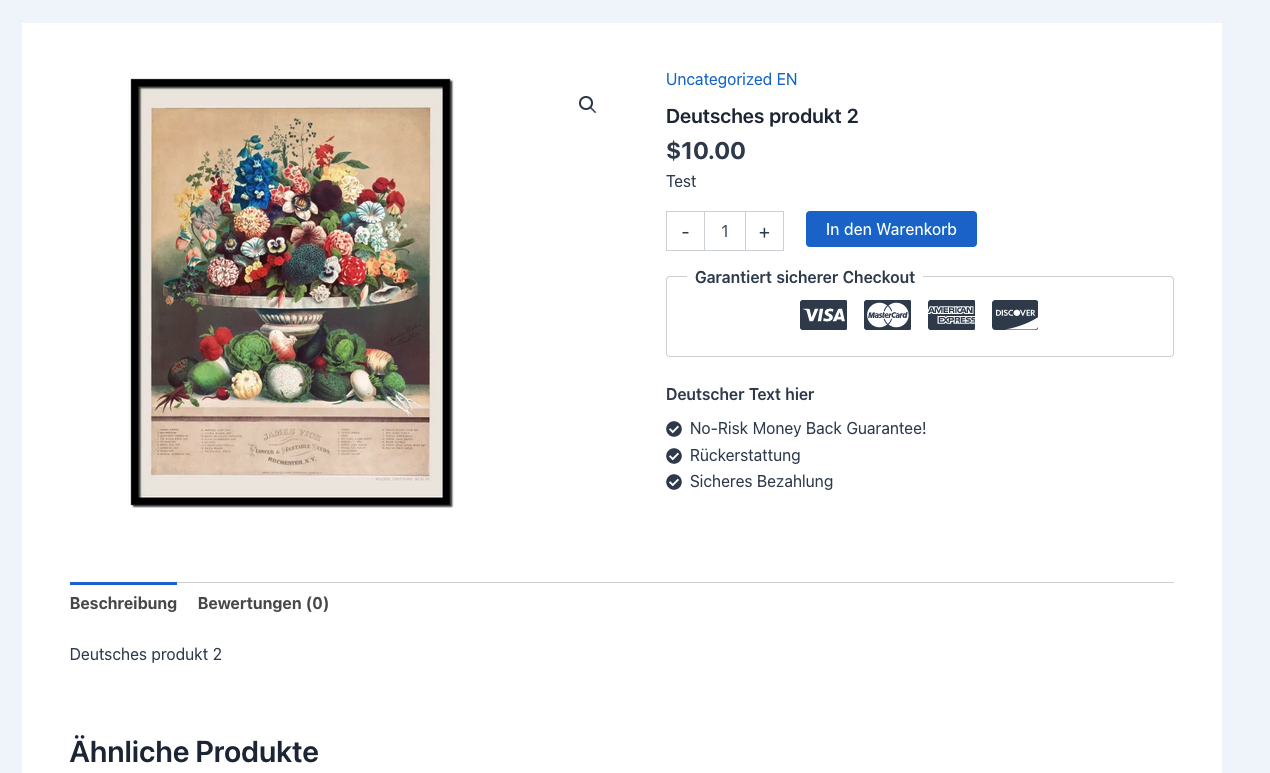The height and width of the screenshot is (773, 1270).
Task: Click check icon beside Rückerstattung
Action: (x=674, y=456)
